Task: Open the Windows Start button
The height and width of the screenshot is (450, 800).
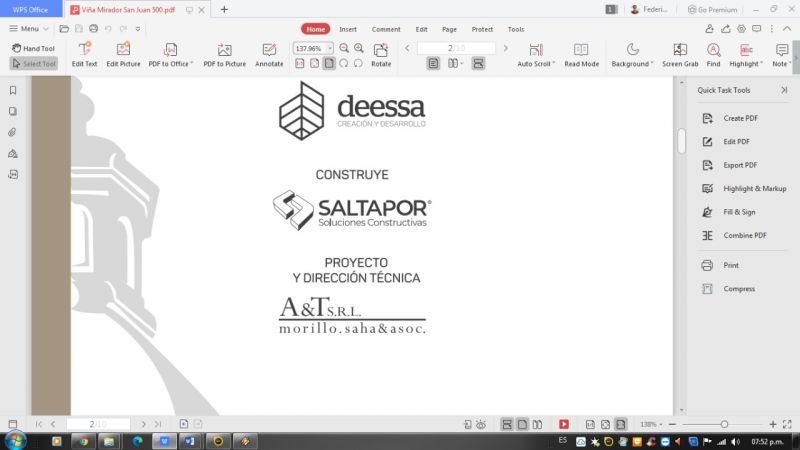Action: 15,441
